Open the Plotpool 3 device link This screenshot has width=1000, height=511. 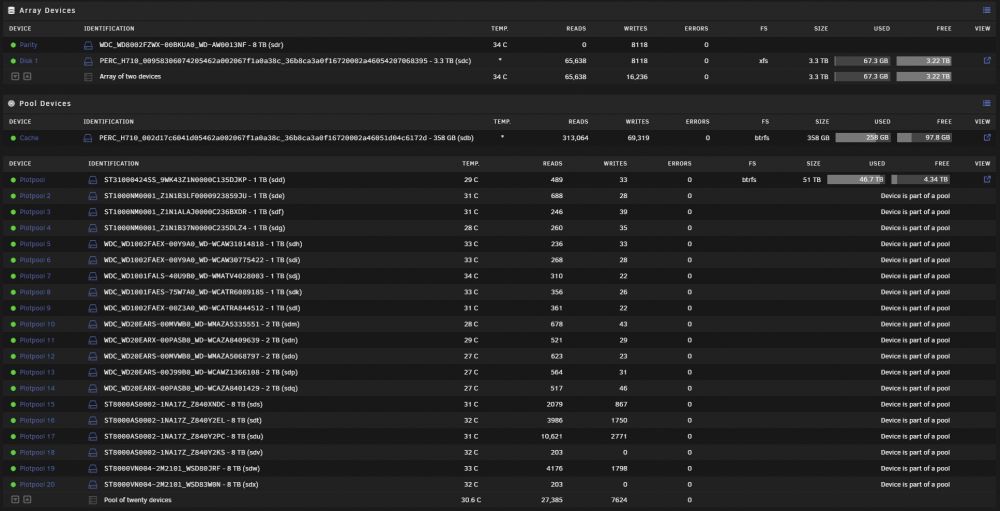pos(35,212)
